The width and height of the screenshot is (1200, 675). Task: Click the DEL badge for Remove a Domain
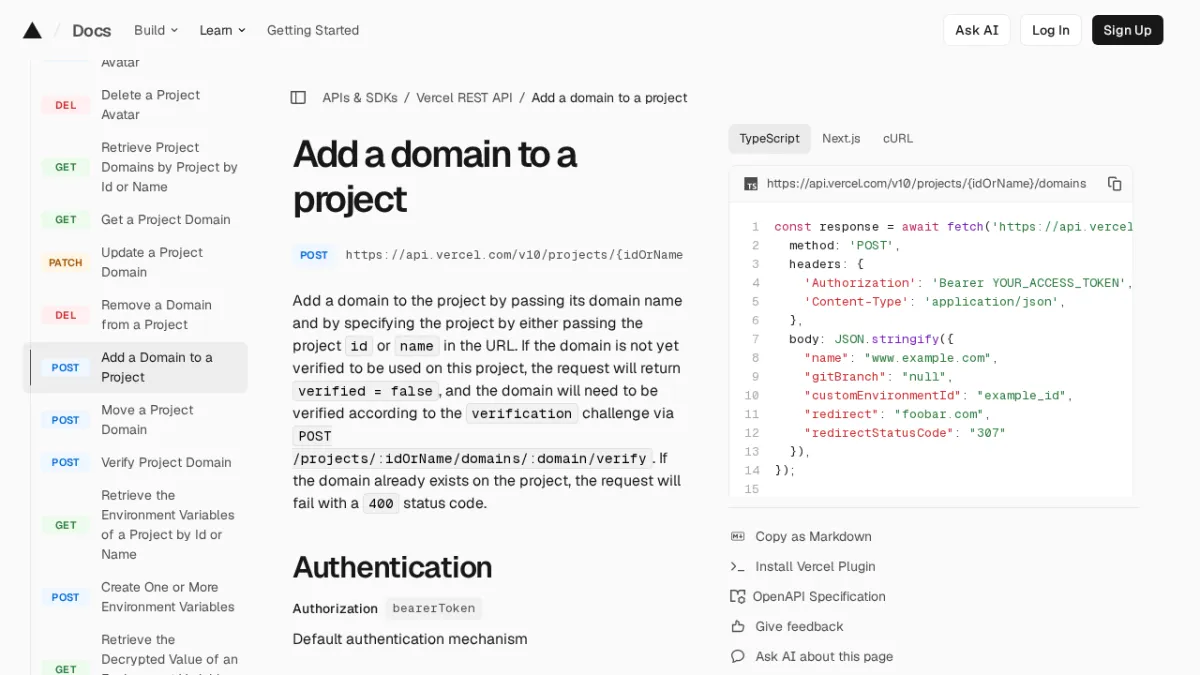click(x=65, y=315)
